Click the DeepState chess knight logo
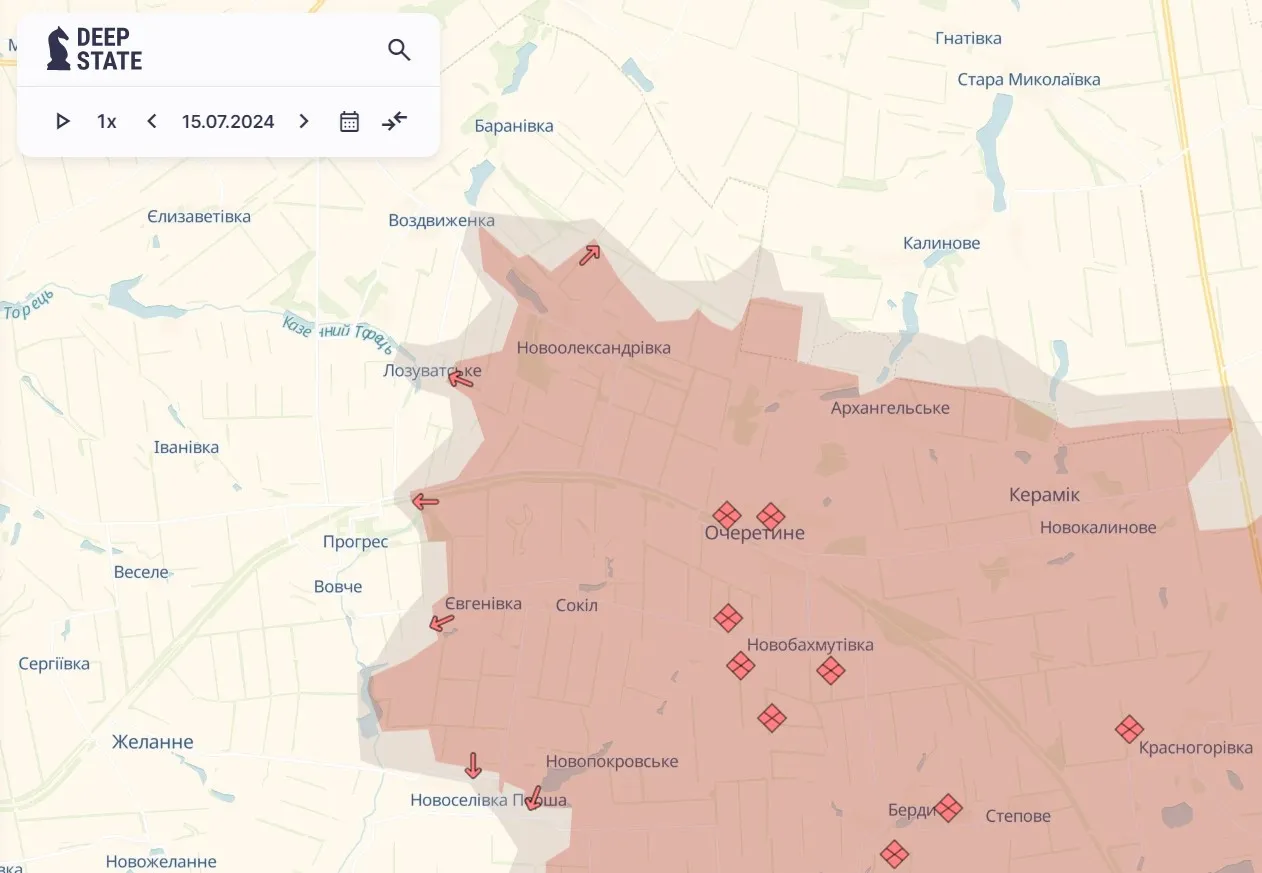 coord(60,46)
